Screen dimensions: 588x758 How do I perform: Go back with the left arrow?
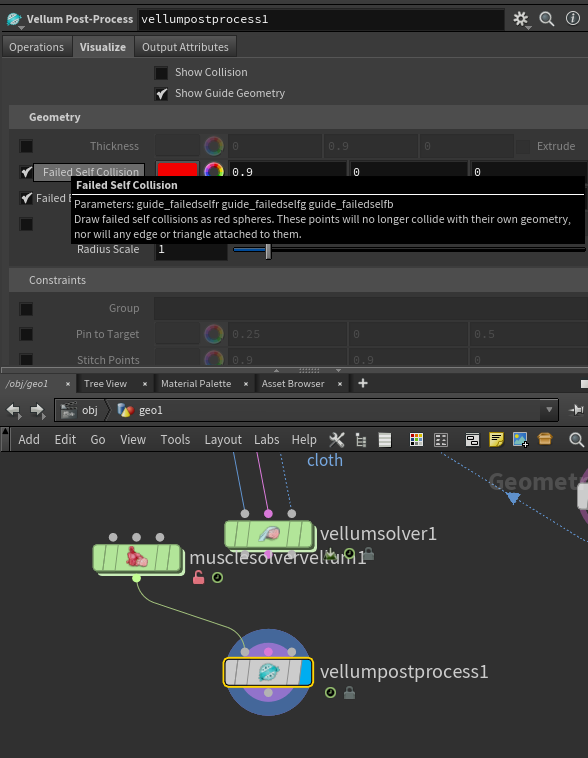coord(14,410)
